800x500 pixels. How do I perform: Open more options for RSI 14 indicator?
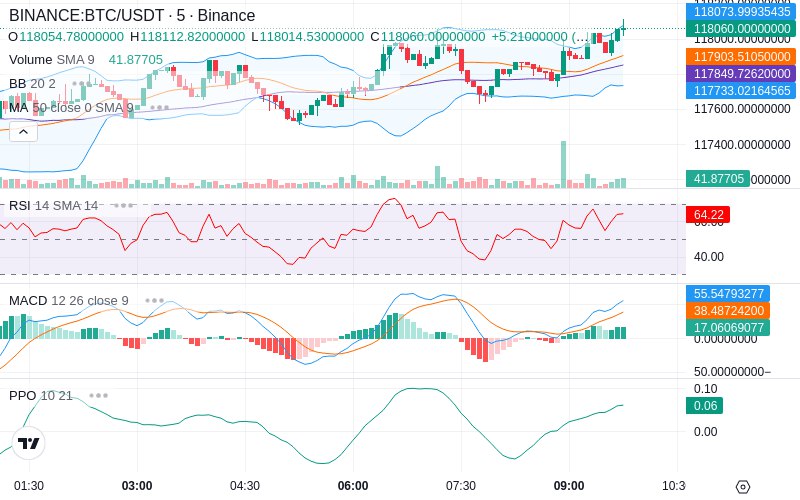tap(123, 206)
